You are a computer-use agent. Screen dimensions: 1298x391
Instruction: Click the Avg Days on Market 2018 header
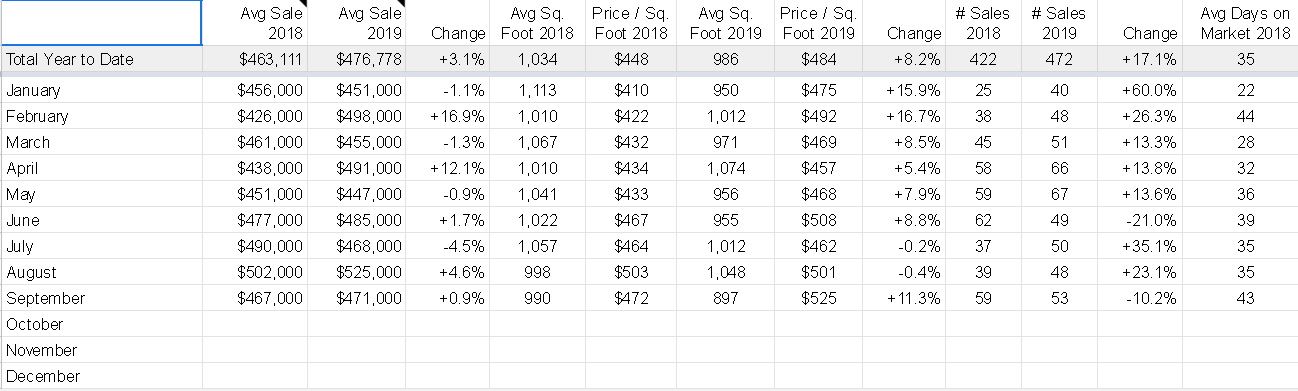click(1241, 23)
